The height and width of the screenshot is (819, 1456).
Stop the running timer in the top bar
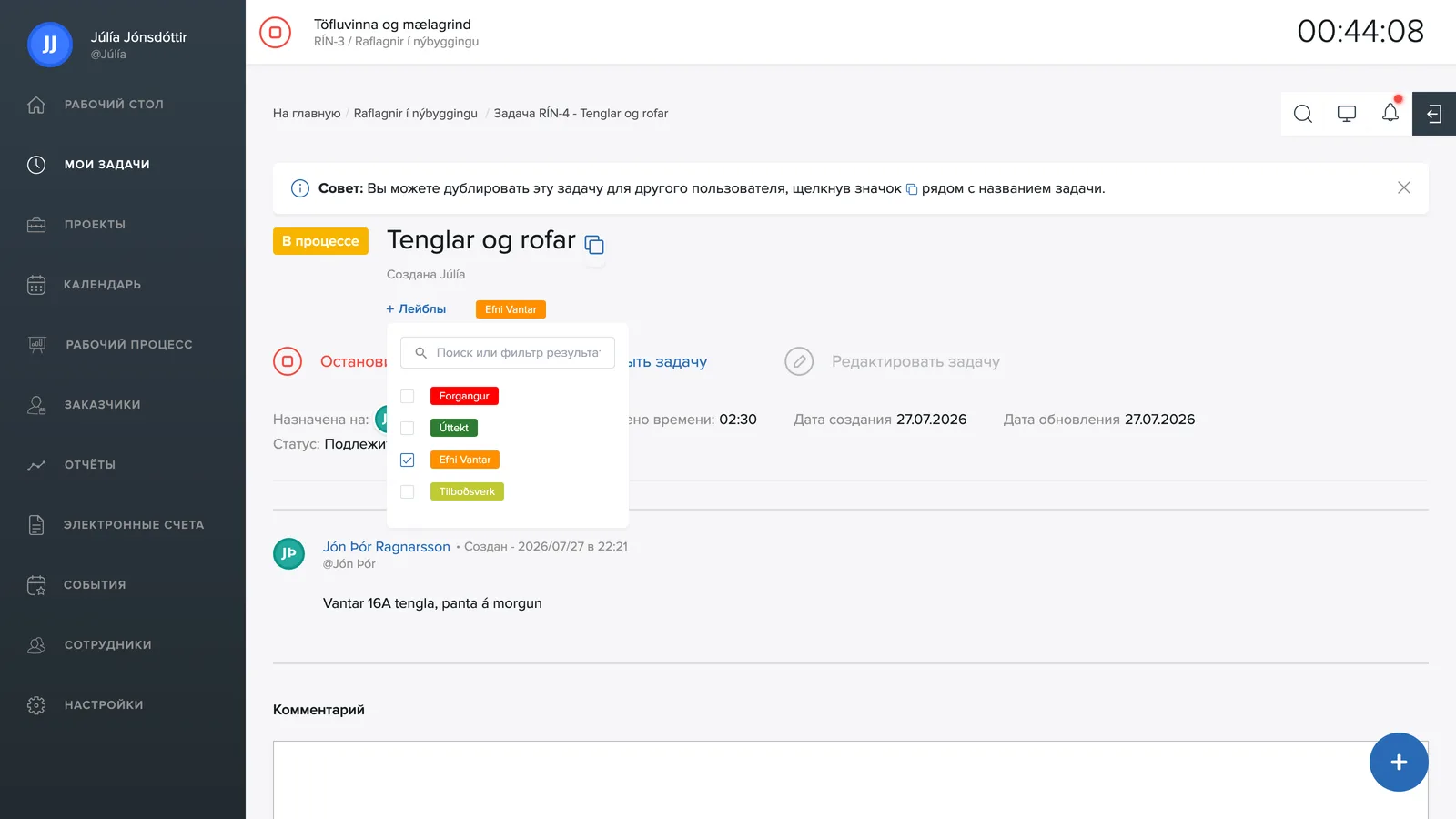coord(275,32)
